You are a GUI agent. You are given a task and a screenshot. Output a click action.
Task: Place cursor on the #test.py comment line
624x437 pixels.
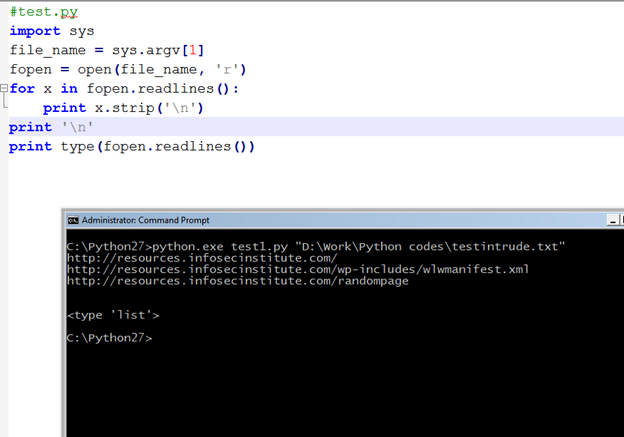(43, 12)
